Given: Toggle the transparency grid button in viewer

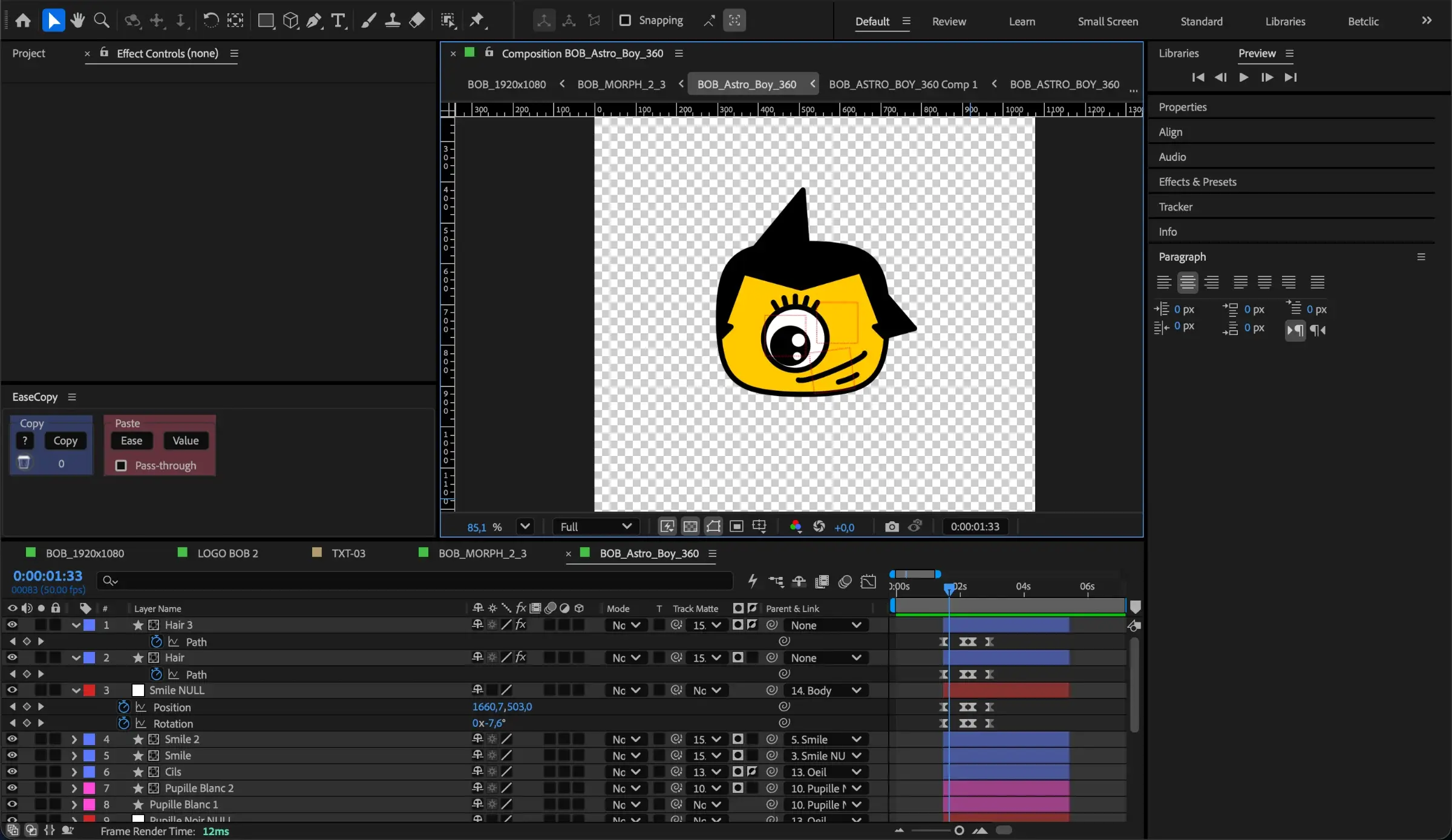Looking at the screenshot, I should click(690, 527).
